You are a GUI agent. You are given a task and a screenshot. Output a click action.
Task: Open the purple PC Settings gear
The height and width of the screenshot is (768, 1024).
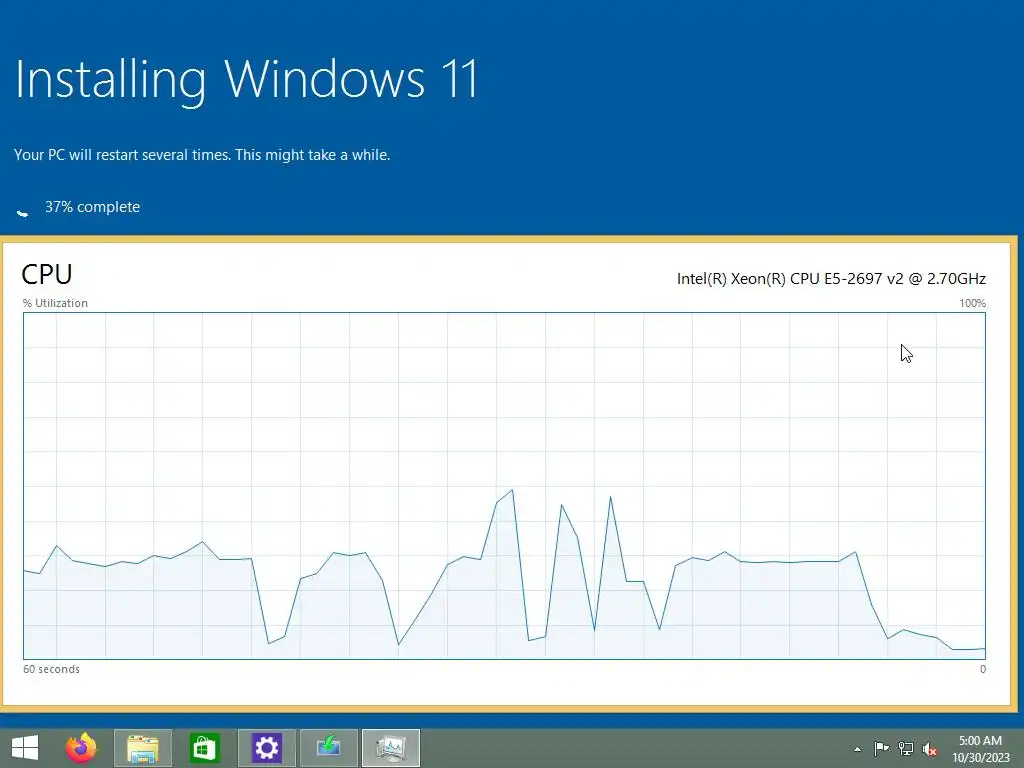266,748
